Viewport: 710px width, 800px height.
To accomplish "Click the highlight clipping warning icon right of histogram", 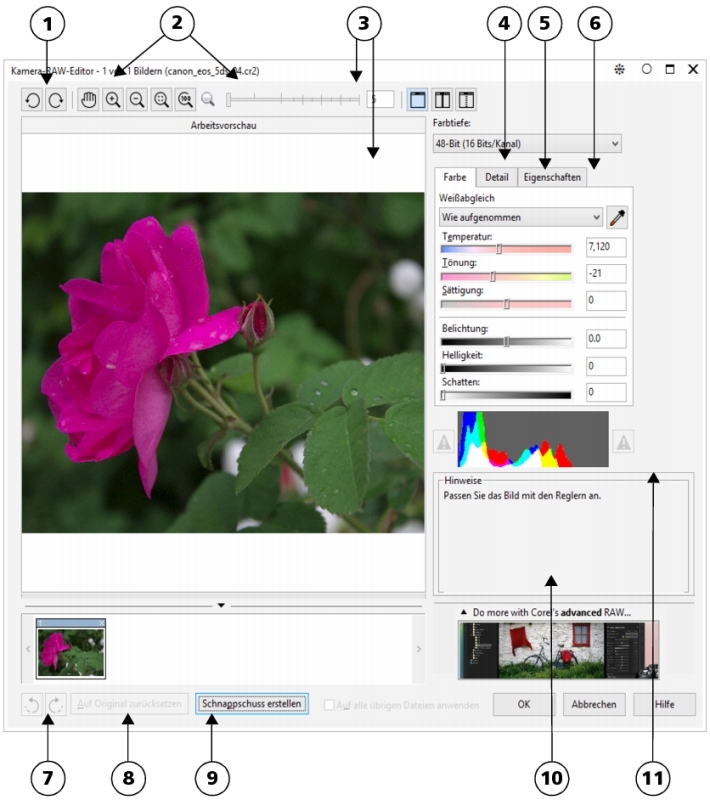I will coord(622,441).
